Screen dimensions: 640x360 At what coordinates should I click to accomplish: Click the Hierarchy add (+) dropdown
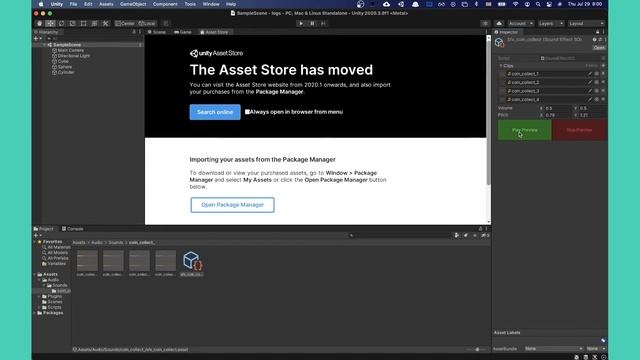click(37, 38)
